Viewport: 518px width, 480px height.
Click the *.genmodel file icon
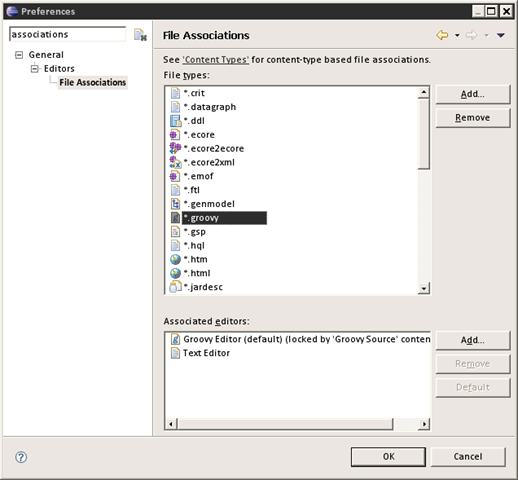(x=175, y=204)
